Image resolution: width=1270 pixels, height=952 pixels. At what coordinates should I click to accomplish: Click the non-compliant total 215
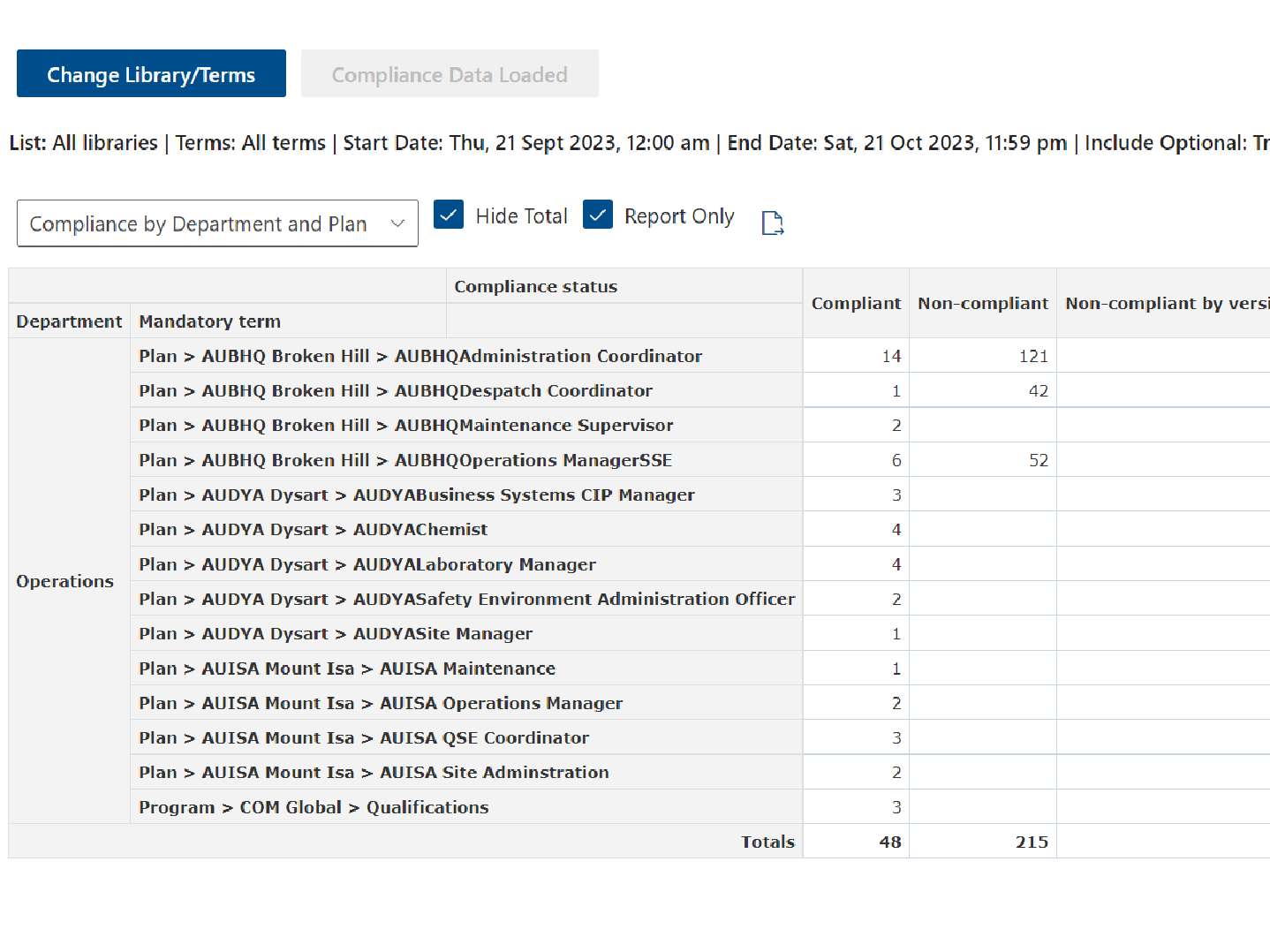(1031, 842)
